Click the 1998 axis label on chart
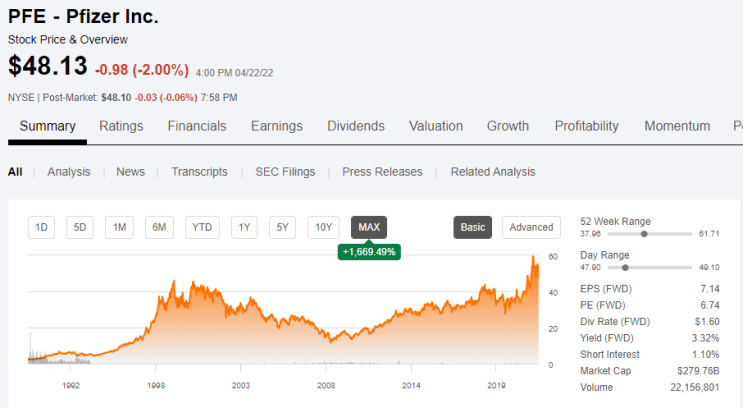Image resolution: width=743 pixels, height=408 pixels. [156, 386]
